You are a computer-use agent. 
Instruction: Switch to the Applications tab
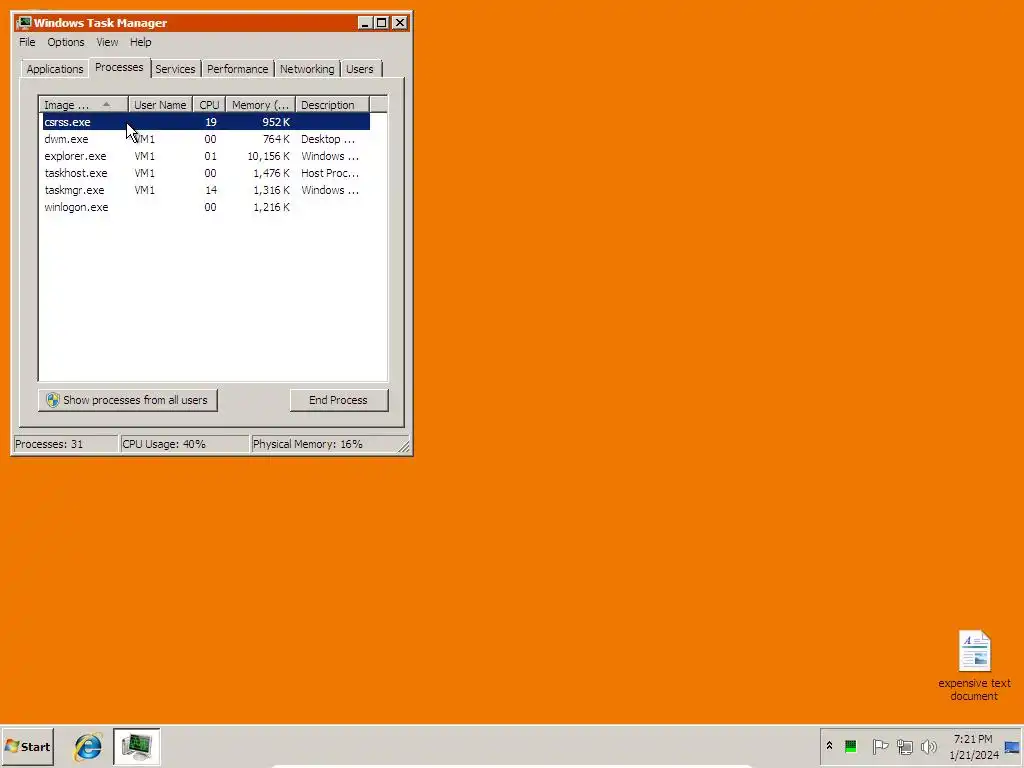pyautogui.click(x=55, y=69)
